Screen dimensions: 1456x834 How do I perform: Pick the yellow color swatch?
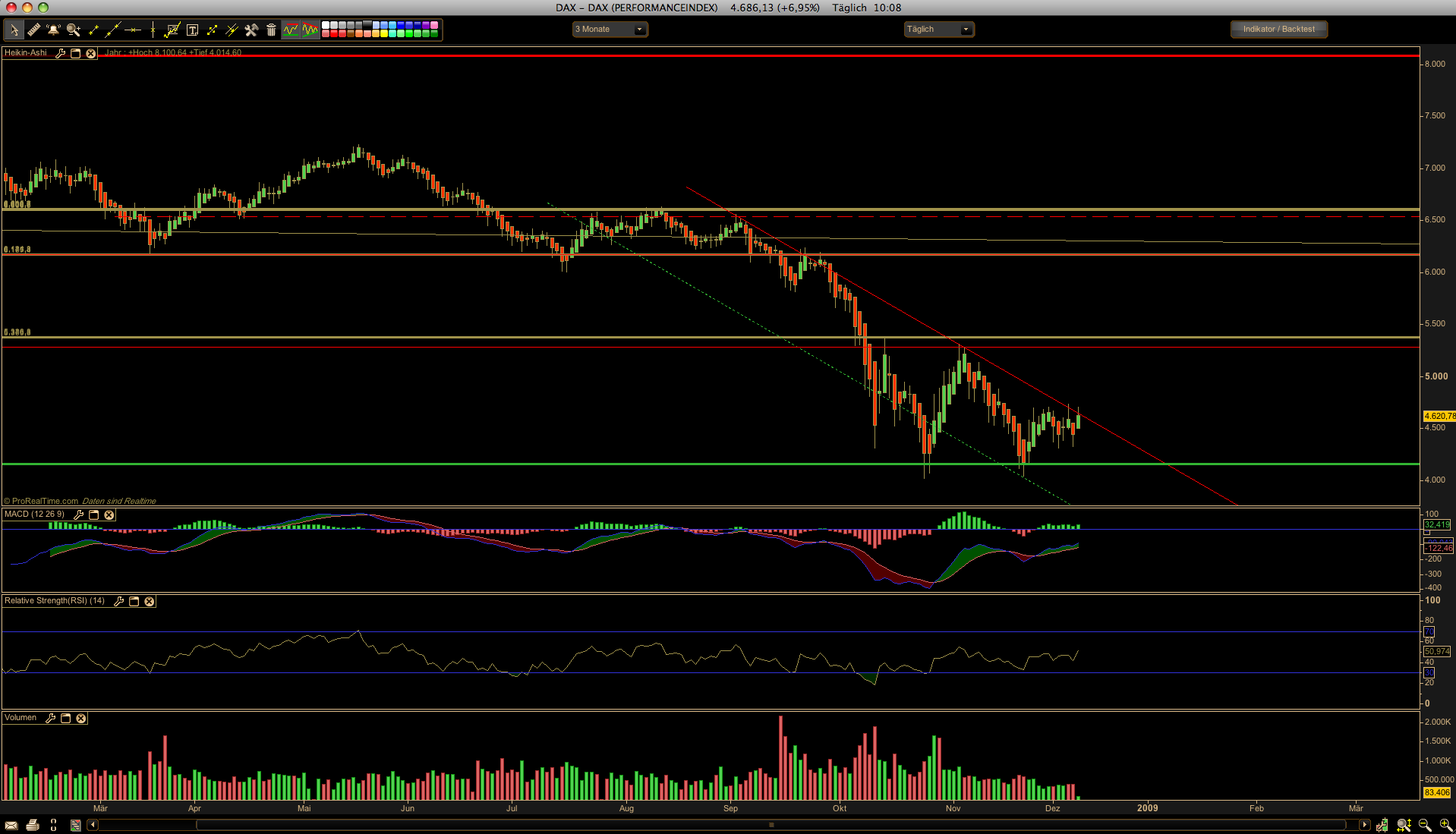[384, 33]
